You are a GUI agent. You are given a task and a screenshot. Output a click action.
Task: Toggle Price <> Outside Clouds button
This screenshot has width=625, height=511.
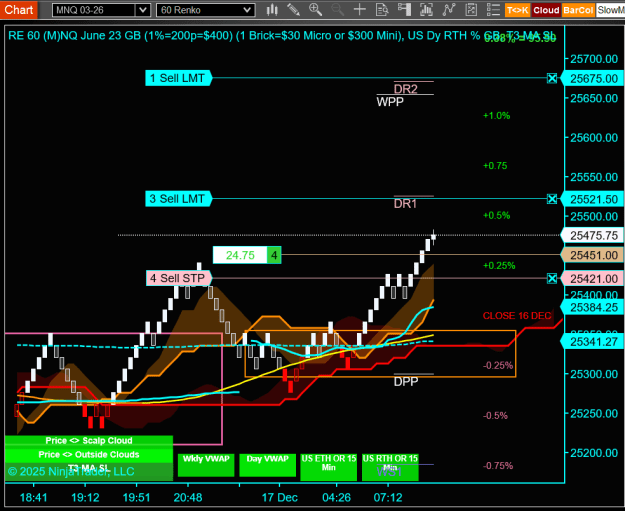pyautogui.click(x=89, y=455)
